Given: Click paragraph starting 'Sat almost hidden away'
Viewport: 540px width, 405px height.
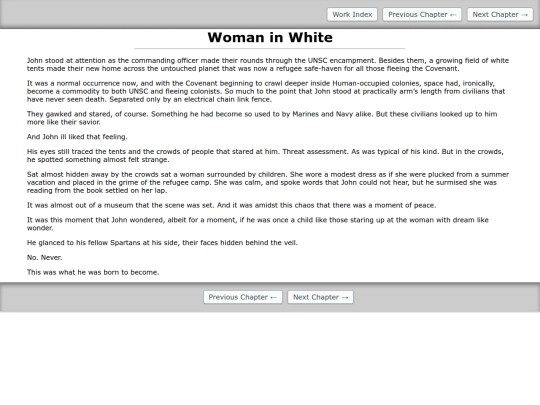Looking at the screenshot, I should (x=268, y=183).
